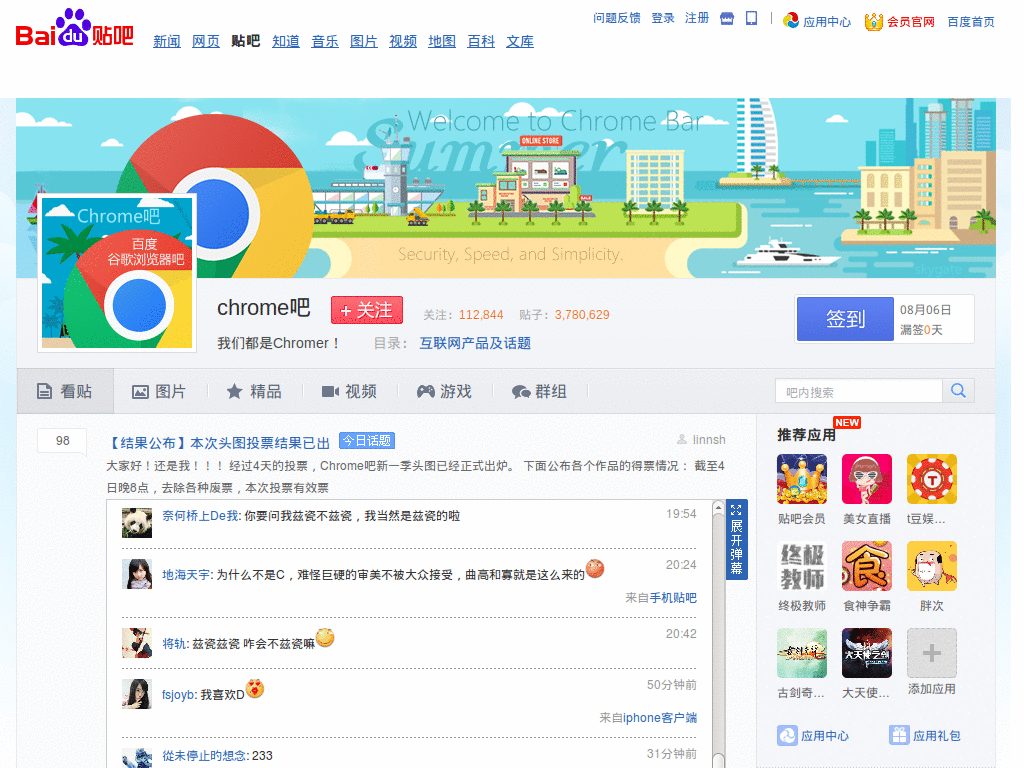
Task: Click 问题反馈 link
Action: pyautogui.click(x=616, y=18)
